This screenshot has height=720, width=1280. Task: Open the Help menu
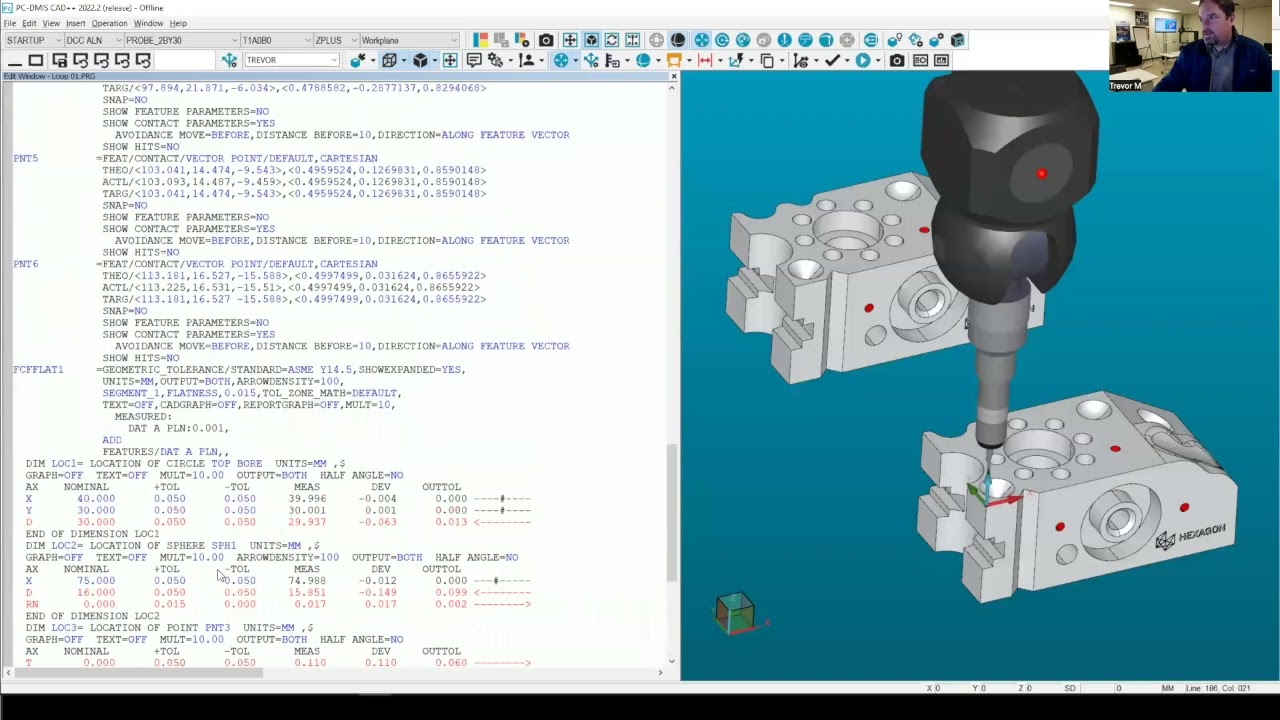tap(178, 23)
